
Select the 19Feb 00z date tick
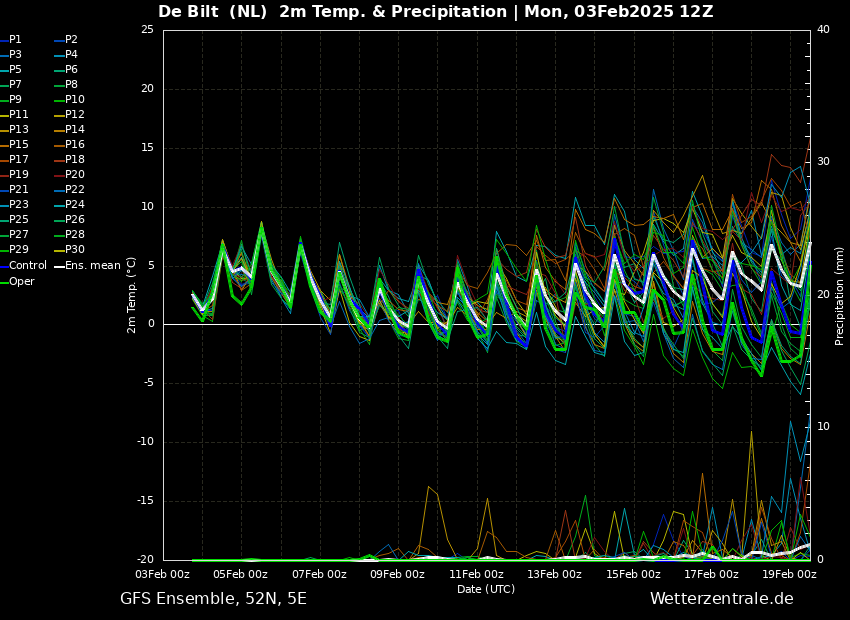click(x=790, y=574)
